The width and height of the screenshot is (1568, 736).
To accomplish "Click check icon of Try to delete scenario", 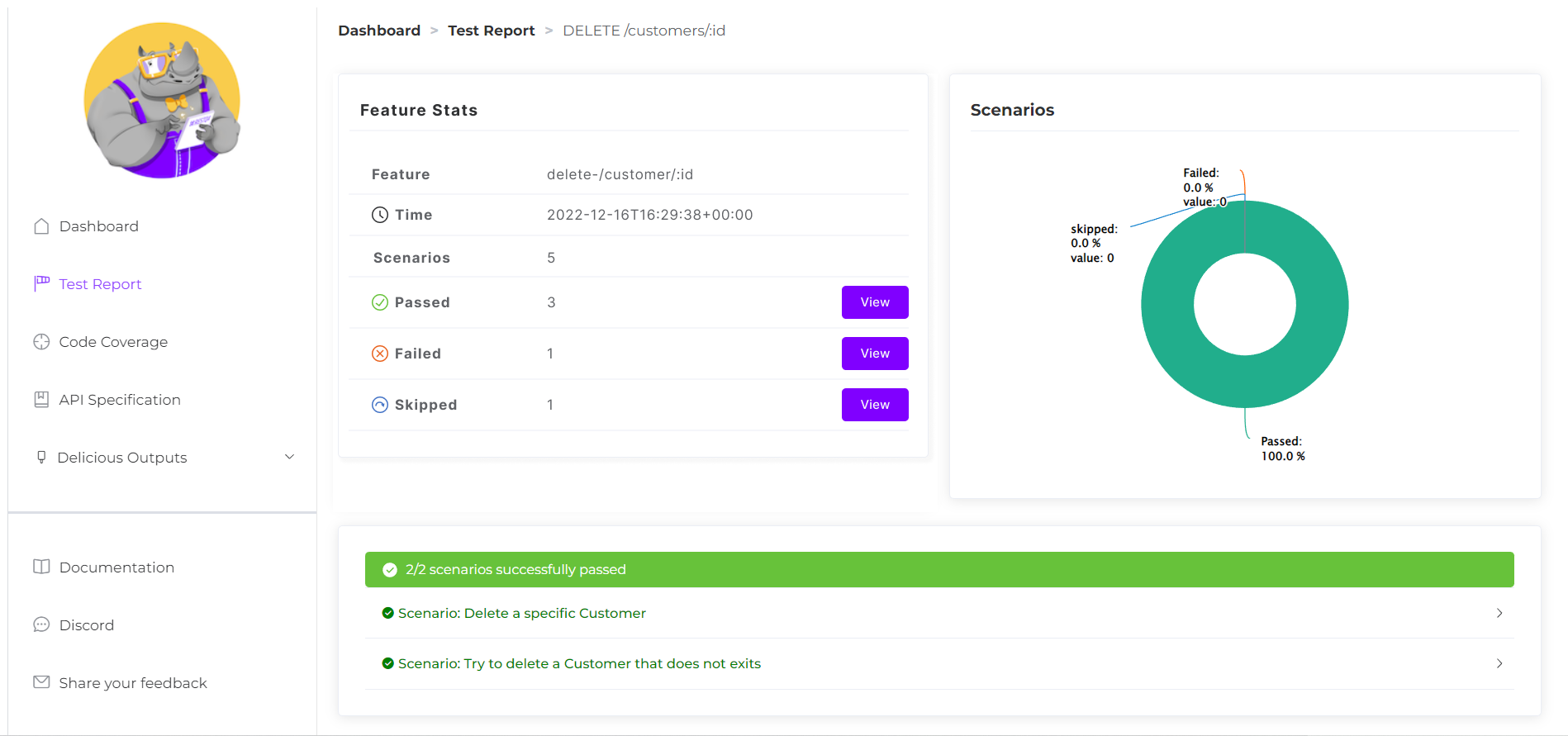I will [387, 663].
